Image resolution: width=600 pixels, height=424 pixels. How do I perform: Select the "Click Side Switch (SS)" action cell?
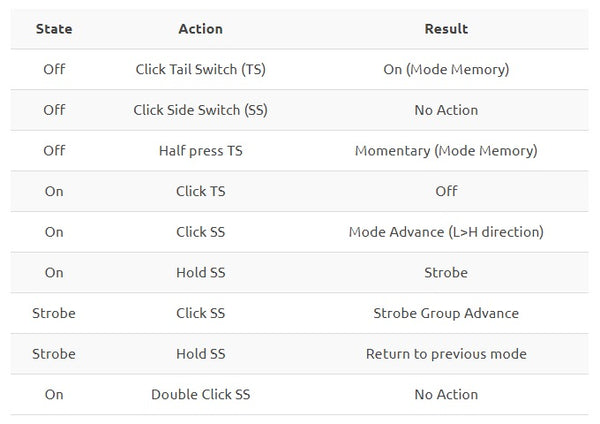click(x=200, y=110)
